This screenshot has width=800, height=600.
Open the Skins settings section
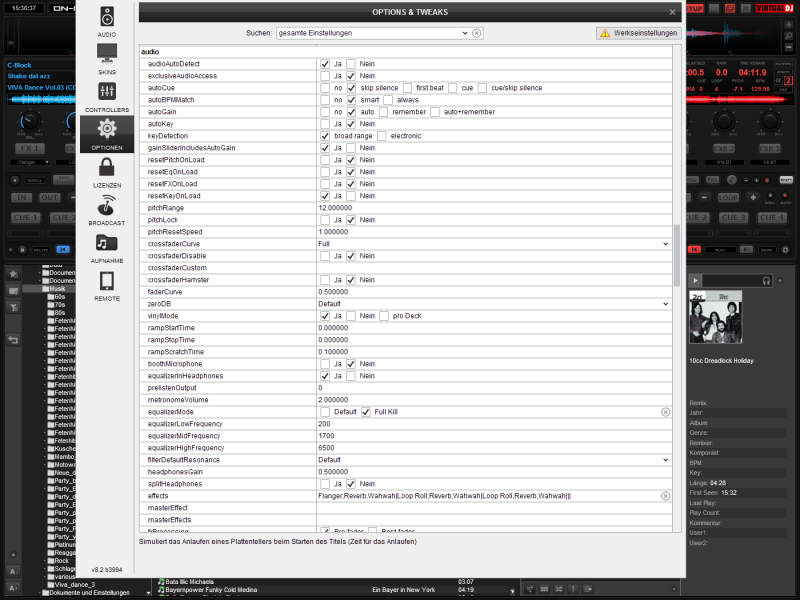pyautogui.click(x=107, y=59)
